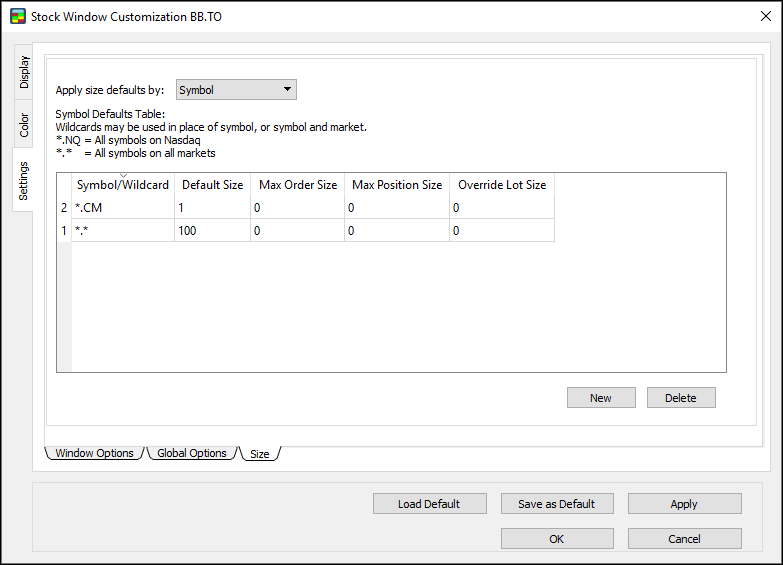The image size is (783, 565).
Task: Click the application icon in the title bar
Action: coord(17,17)
